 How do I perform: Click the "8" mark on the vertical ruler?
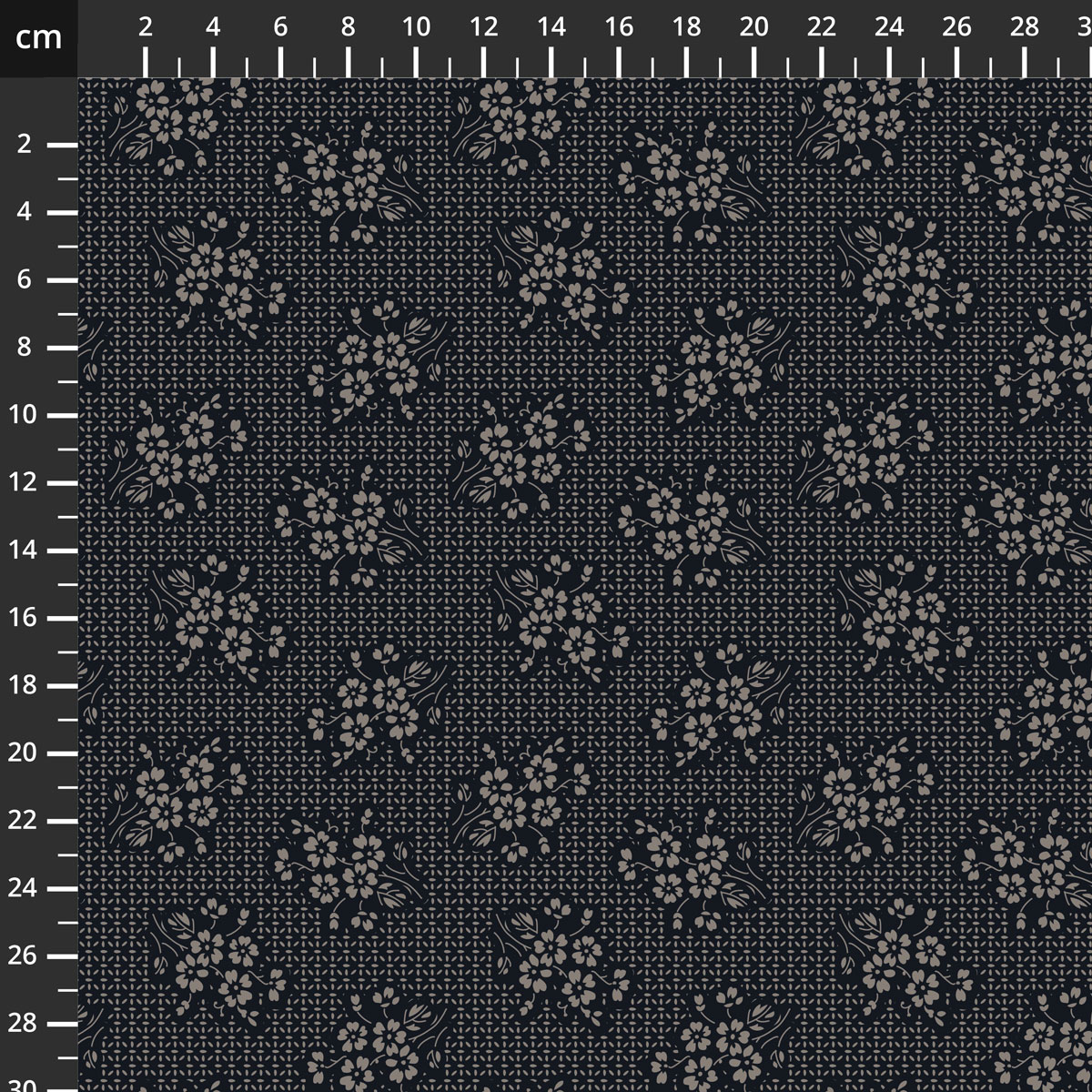click(x=25, y=348)
